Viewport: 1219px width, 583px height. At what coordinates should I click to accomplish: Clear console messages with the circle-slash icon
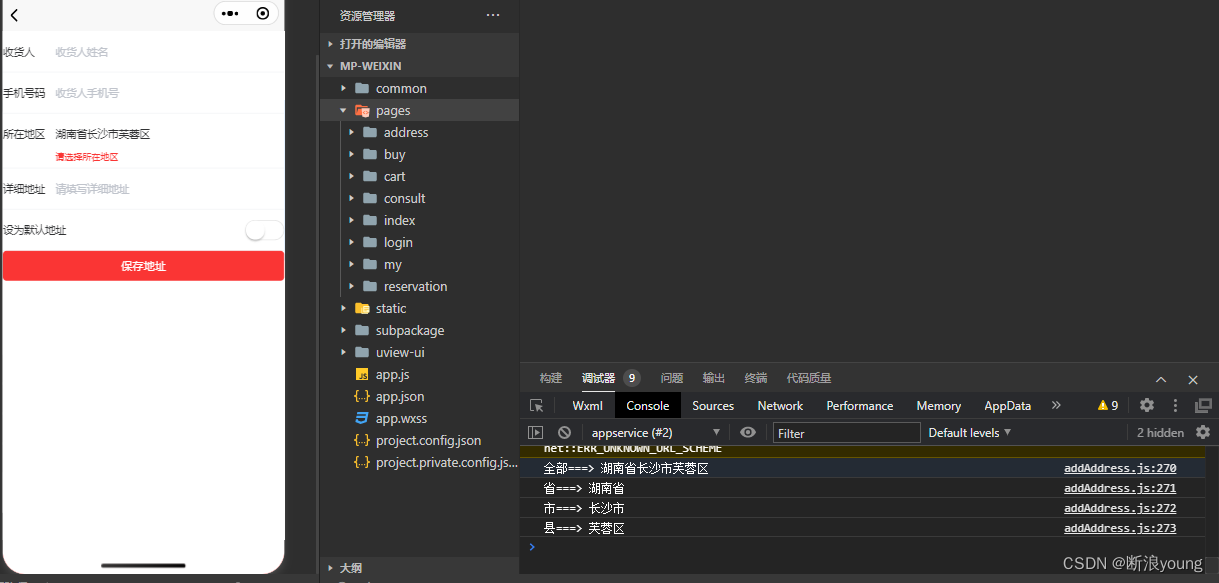(x=564, y=432)
